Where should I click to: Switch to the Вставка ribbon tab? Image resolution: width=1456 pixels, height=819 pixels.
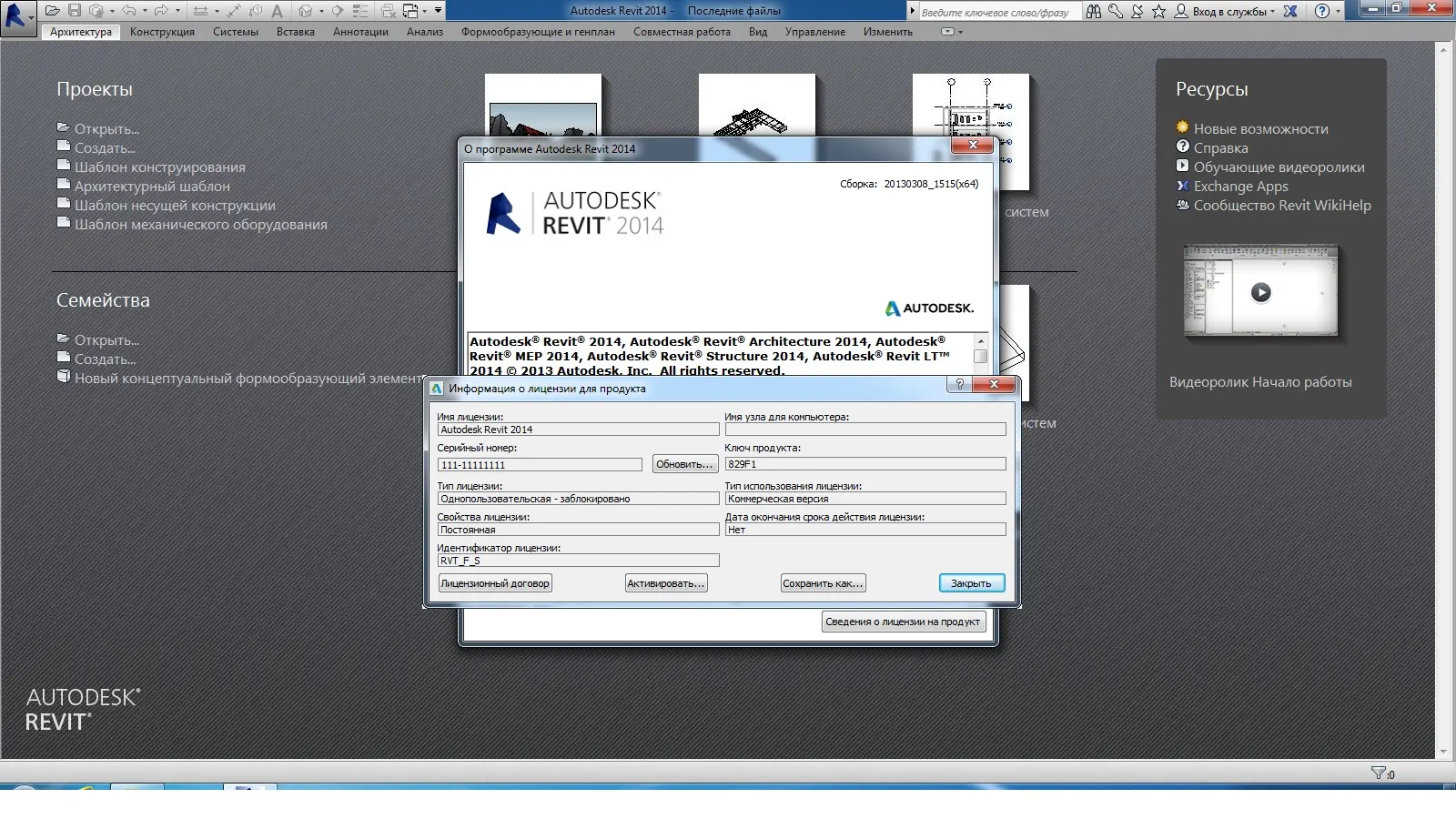coord(296,32)
